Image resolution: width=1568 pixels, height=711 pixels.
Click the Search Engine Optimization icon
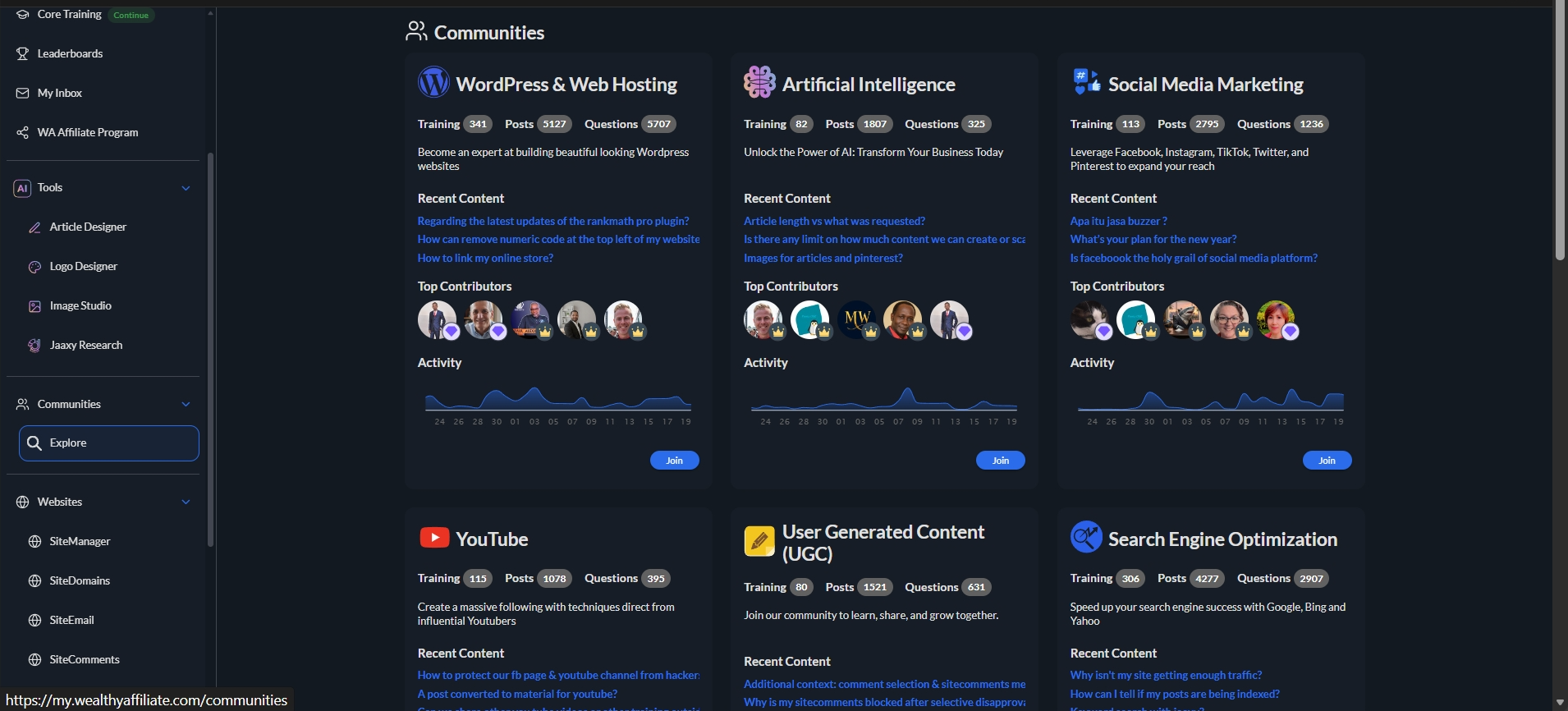[x=1086, y=537]
